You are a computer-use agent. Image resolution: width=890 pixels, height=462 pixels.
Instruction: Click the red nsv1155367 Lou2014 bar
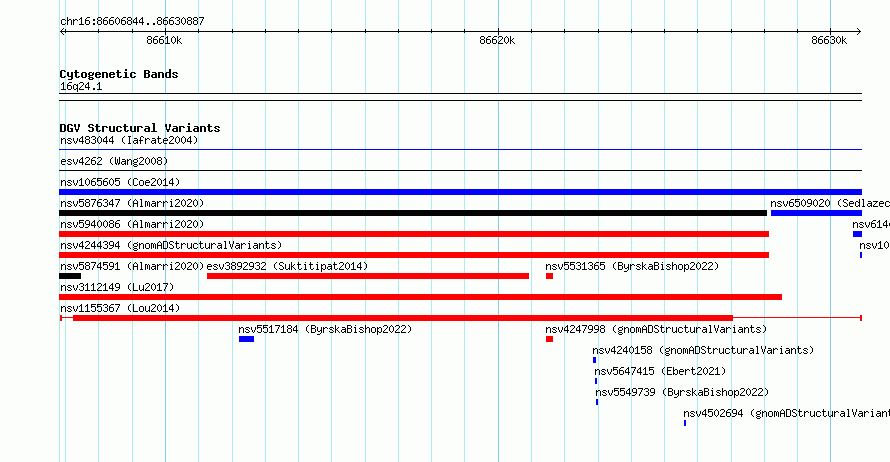tap(403, 318)
